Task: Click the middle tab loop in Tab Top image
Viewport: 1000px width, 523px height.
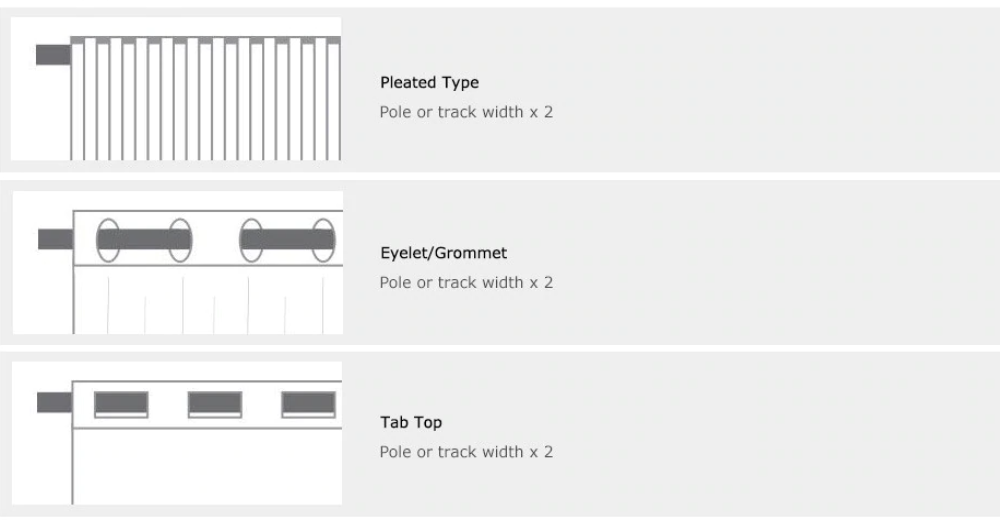Action: click(215, 405)
